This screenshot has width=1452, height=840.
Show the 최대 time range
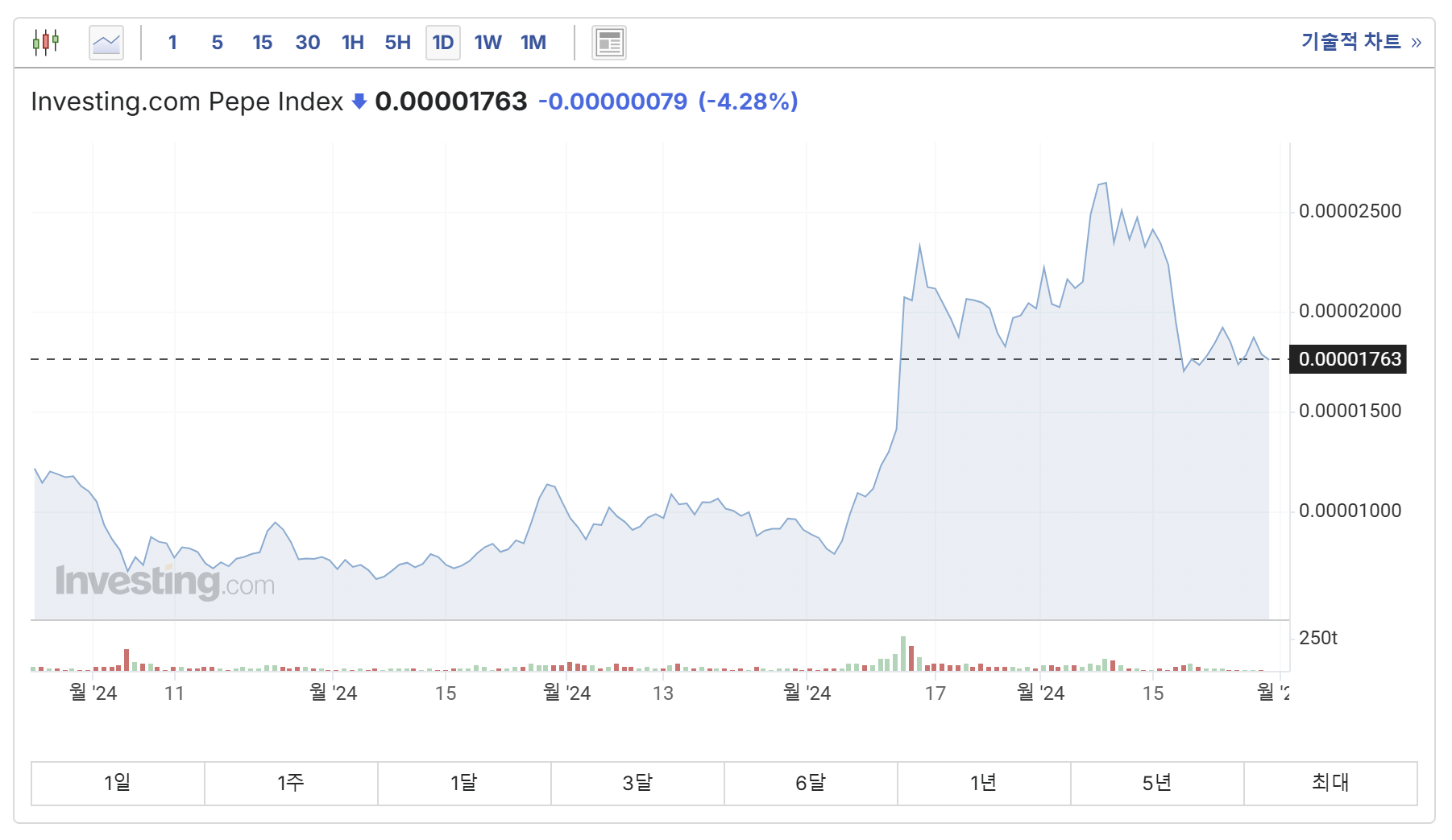(x=1330, y=783)
